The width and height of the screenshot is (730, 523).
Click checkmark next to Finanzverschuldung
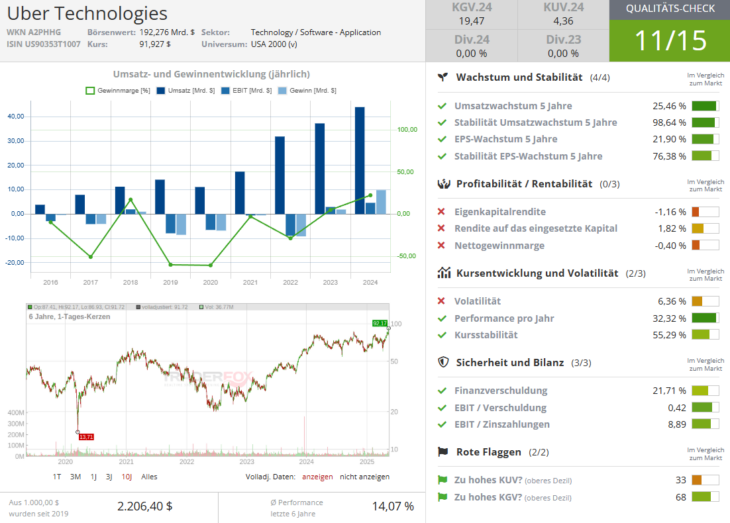442,390
